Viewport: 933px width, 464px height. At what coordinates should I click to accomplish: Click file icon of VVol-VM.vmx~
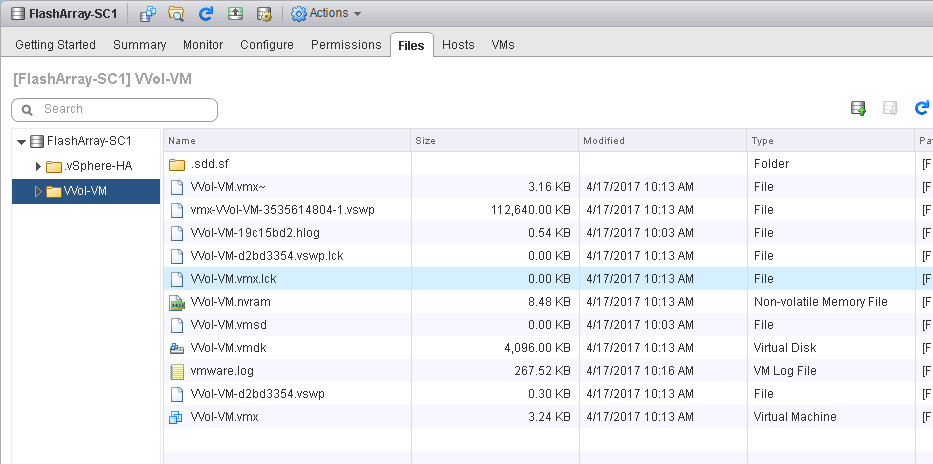(x=177, y=187)
